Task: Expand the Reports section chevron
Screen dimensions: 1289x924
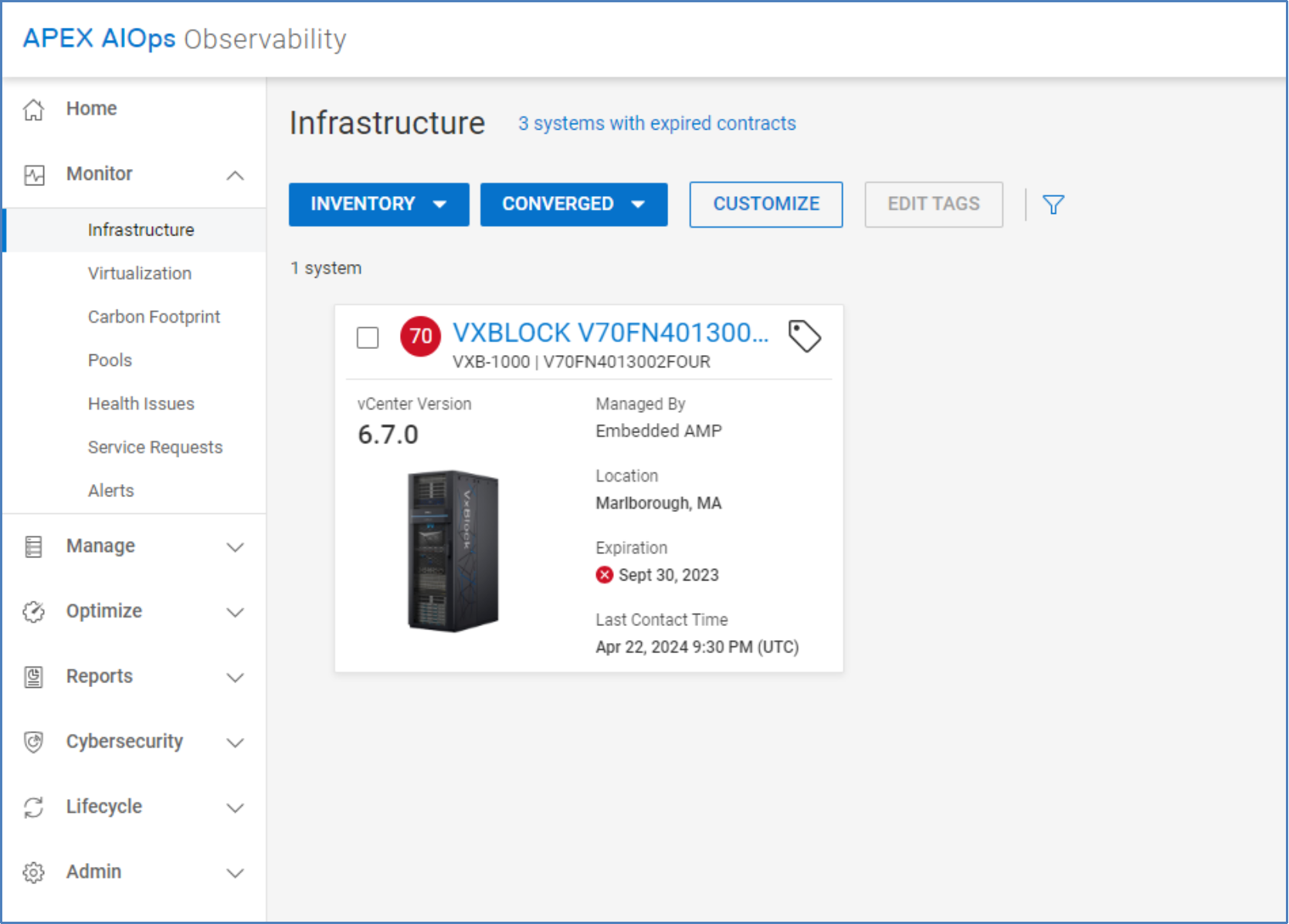Action: pyautogui.click(x=236, y=677)
